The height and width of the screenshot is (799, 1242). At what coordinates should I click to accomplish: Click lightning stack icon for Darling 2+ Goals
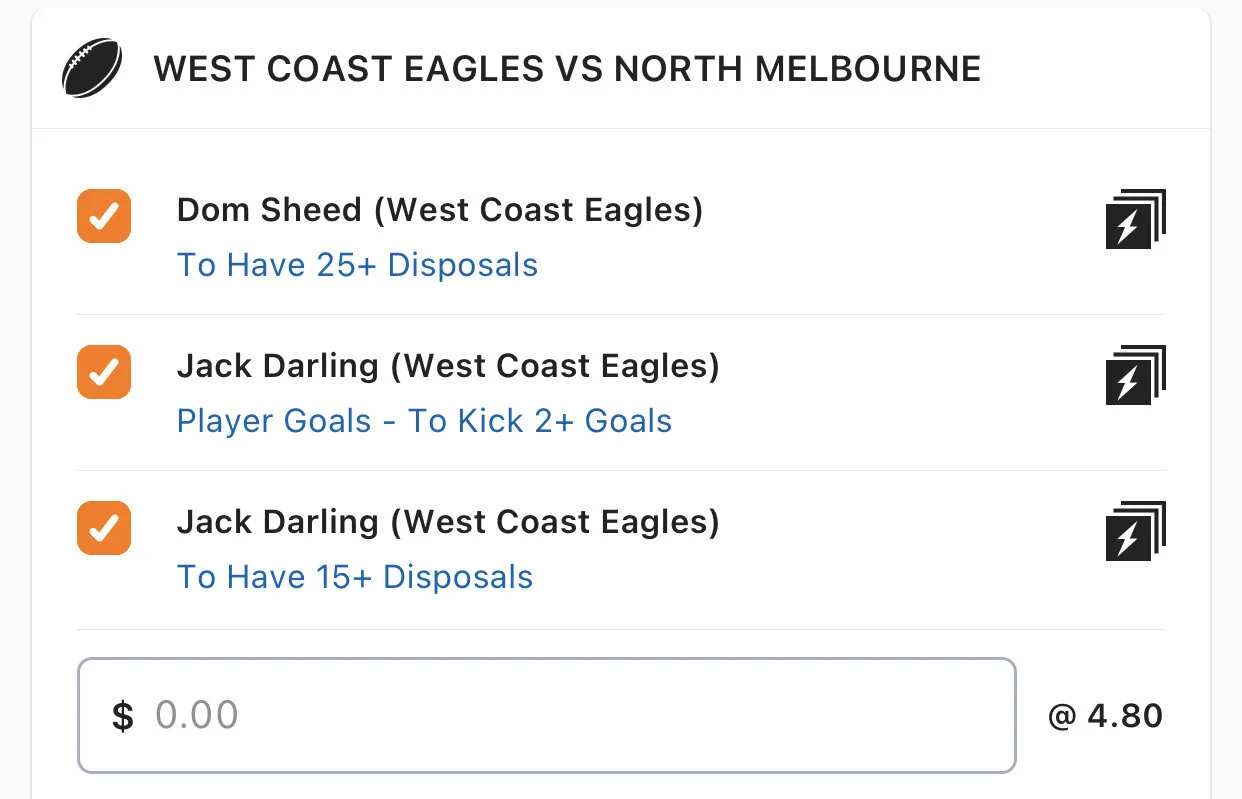click(1135, 375)
